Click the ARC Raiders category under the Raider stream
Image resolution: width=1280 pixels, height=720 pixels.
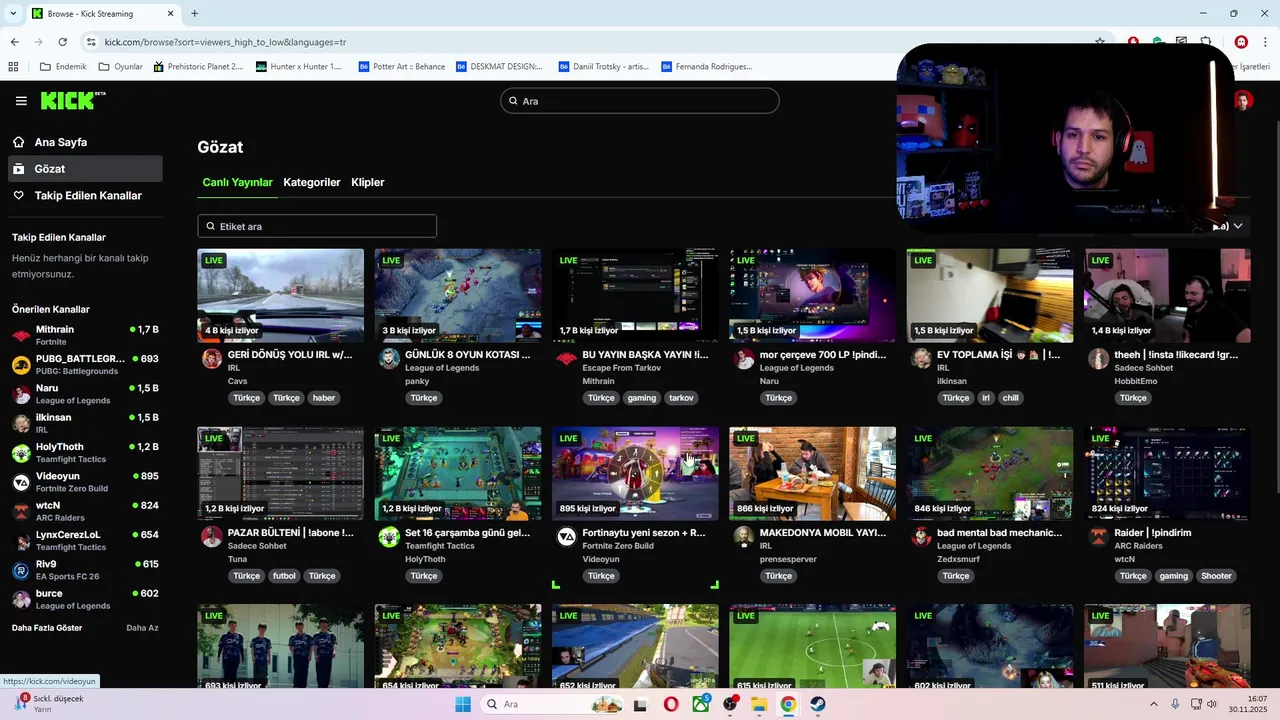1138,546
